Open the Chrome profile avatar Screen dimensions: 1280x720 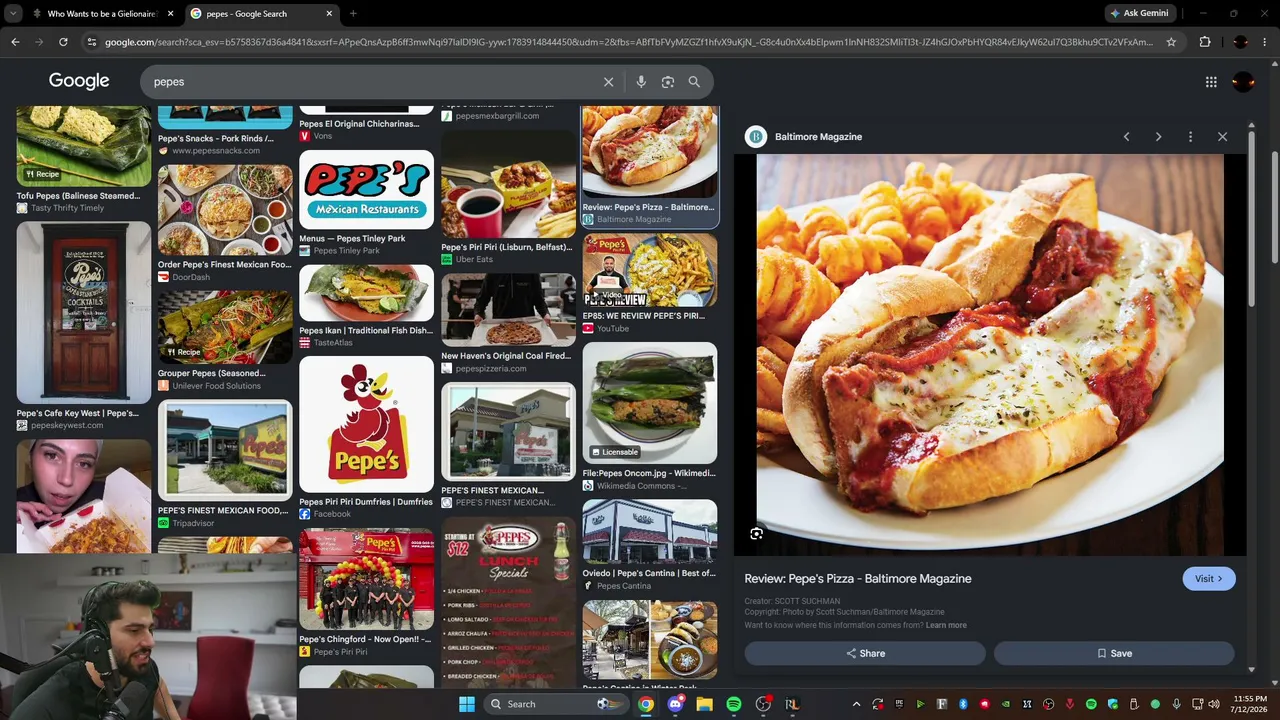point(1240,42)
